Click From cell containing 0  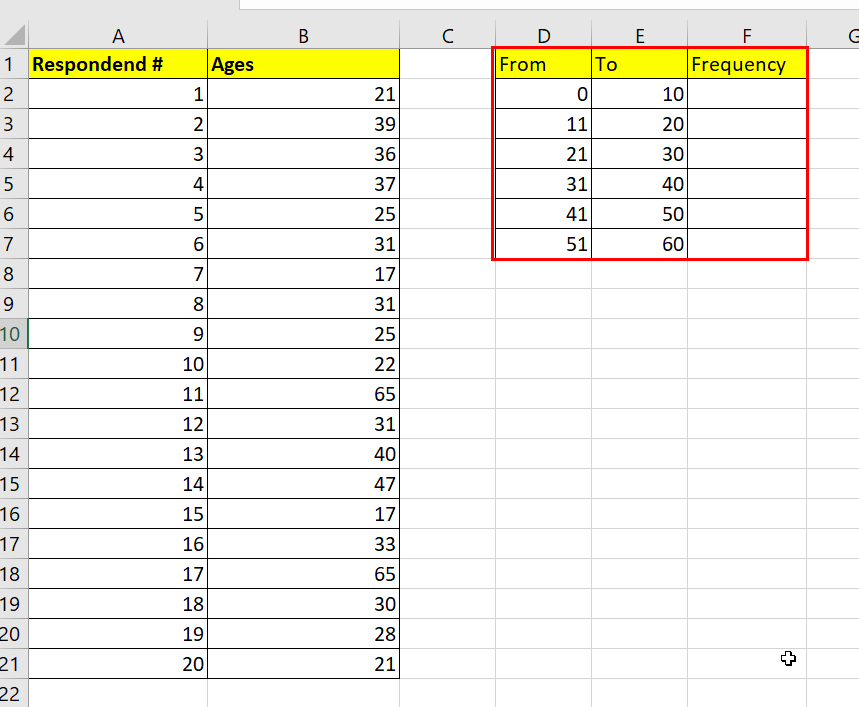pyautogui.click(x=543, y=94)
